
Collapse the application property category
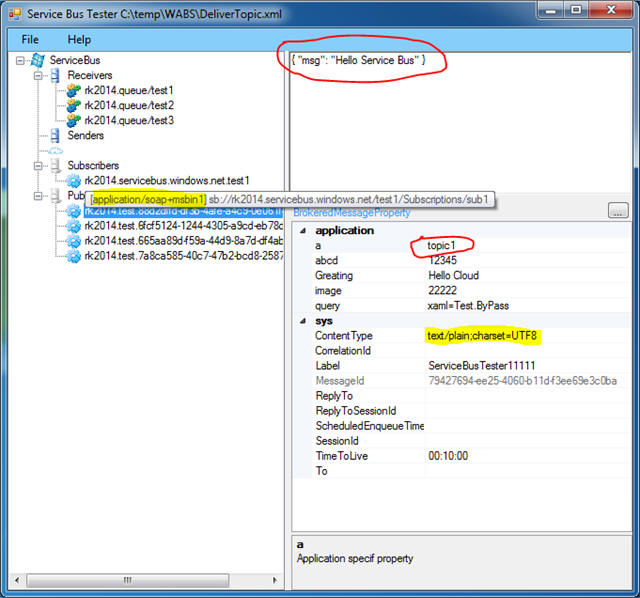(303, 231)
